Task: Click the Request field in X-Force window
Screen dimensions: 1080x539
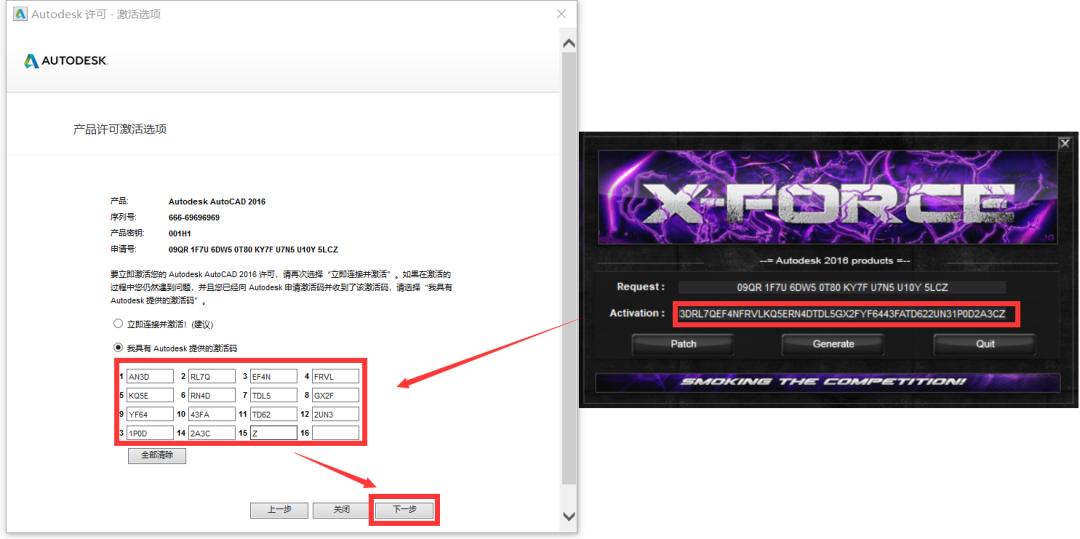Action: click(842, 287)
